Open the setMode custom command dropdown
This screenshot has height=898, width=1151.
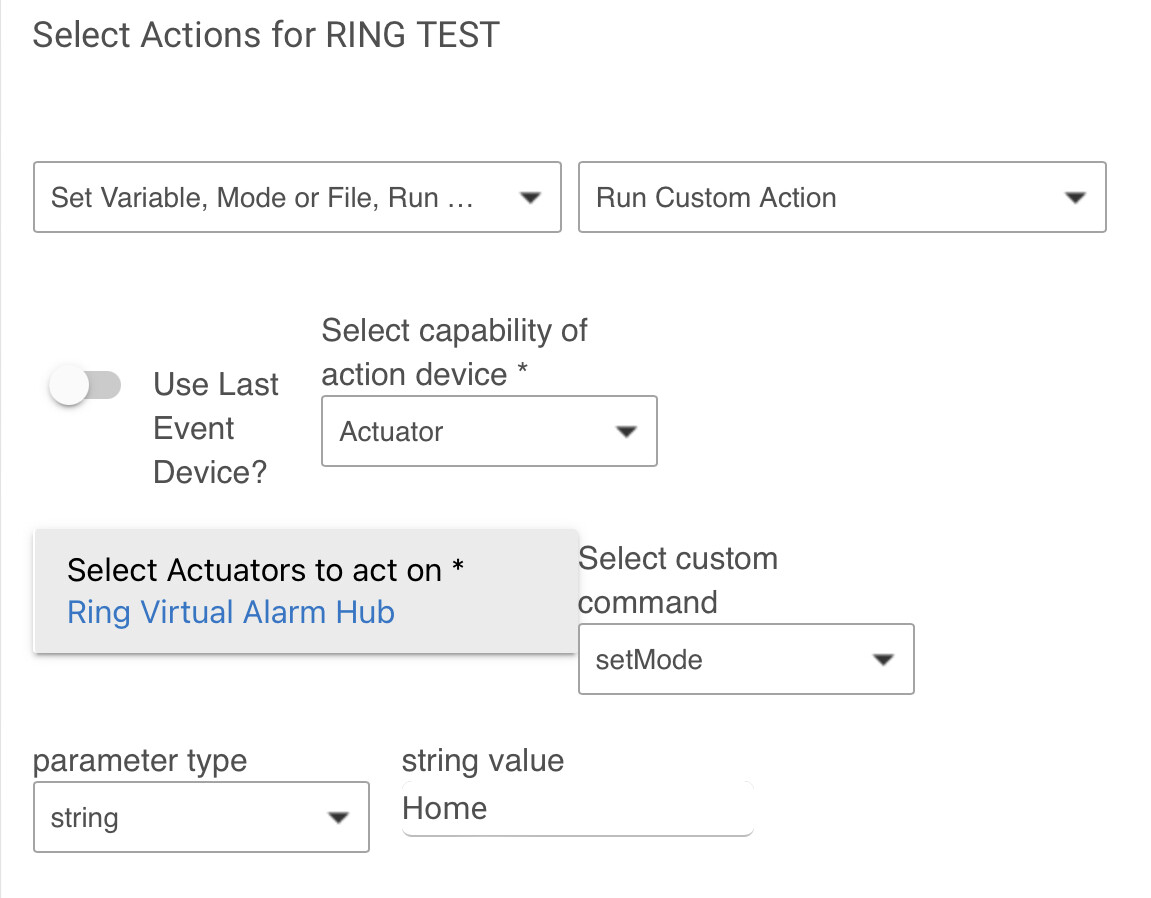pyautogui.click(x=746, y=659)
